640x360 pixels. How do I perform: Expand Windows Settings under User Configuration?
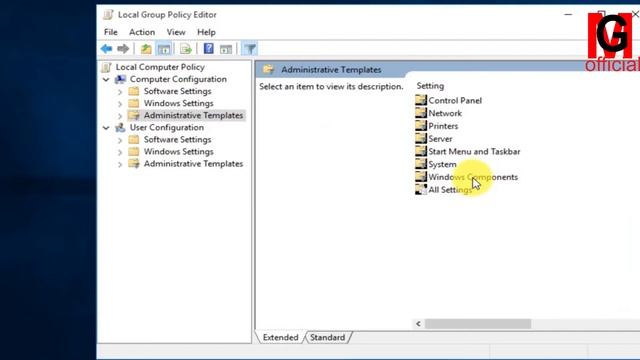tap(120, 152)
